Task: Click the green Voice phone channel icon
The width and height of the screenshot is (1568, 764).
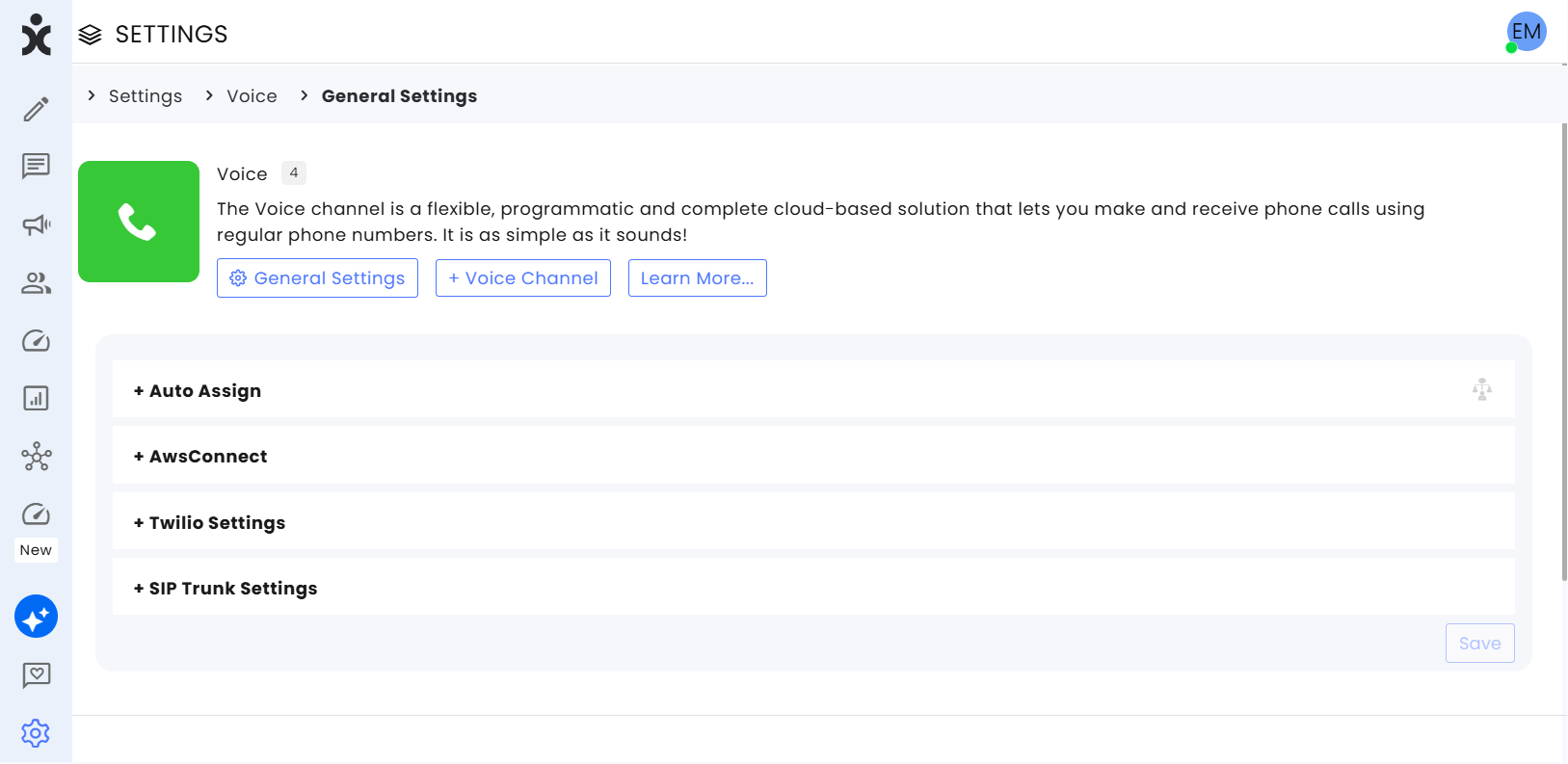Action: pos(139,222)
